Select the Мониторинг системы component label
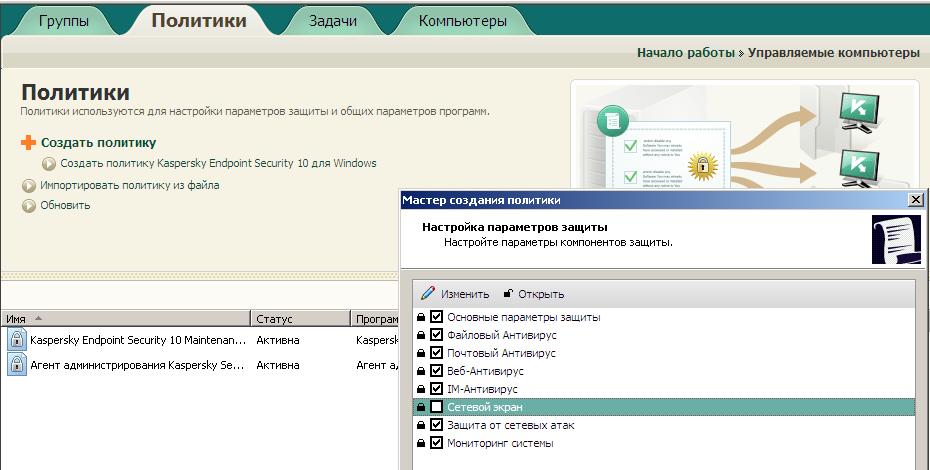Image resolution: width=930 pixels, height=470 pixels. 500,443
